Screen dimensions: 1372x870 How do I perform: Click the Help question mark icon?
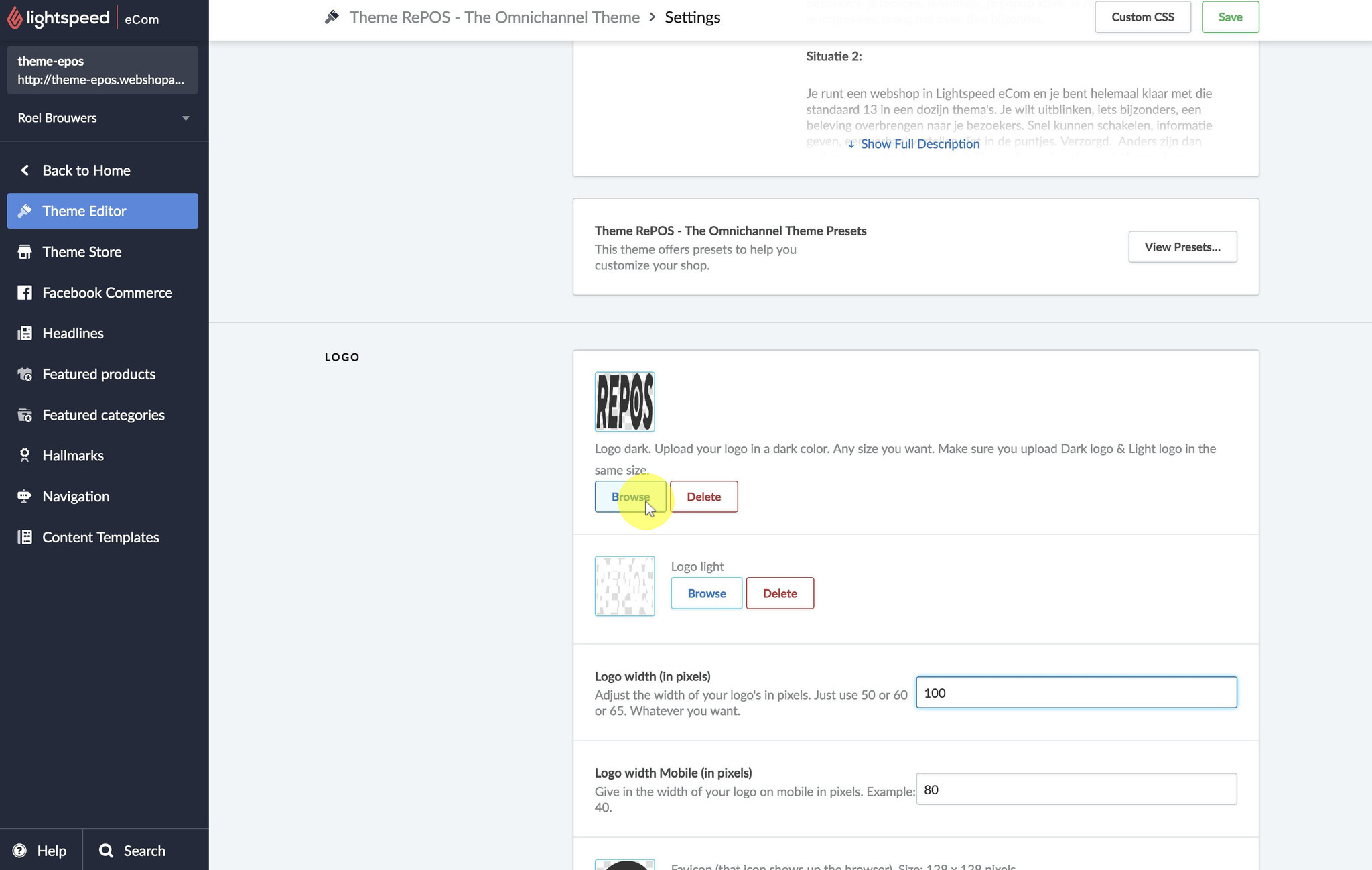click(19, 851)
